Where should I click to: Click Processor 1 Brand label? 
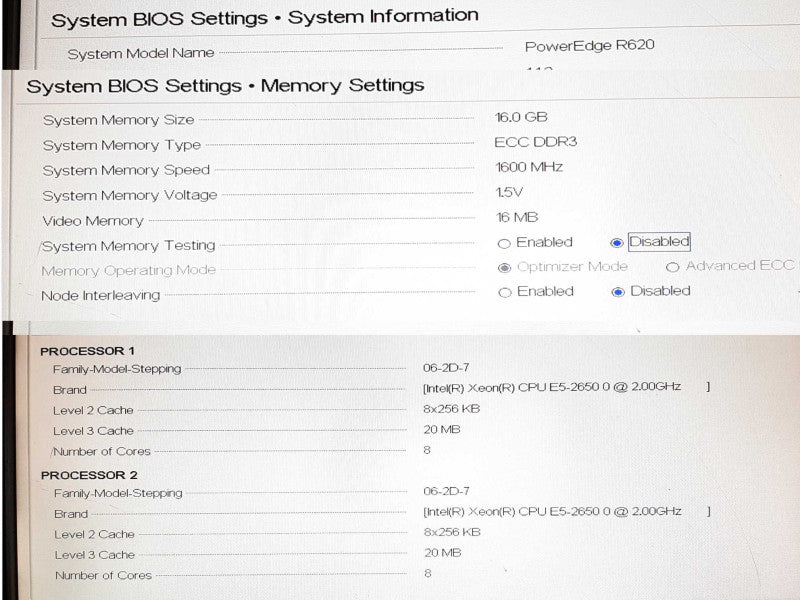(70, 390)
